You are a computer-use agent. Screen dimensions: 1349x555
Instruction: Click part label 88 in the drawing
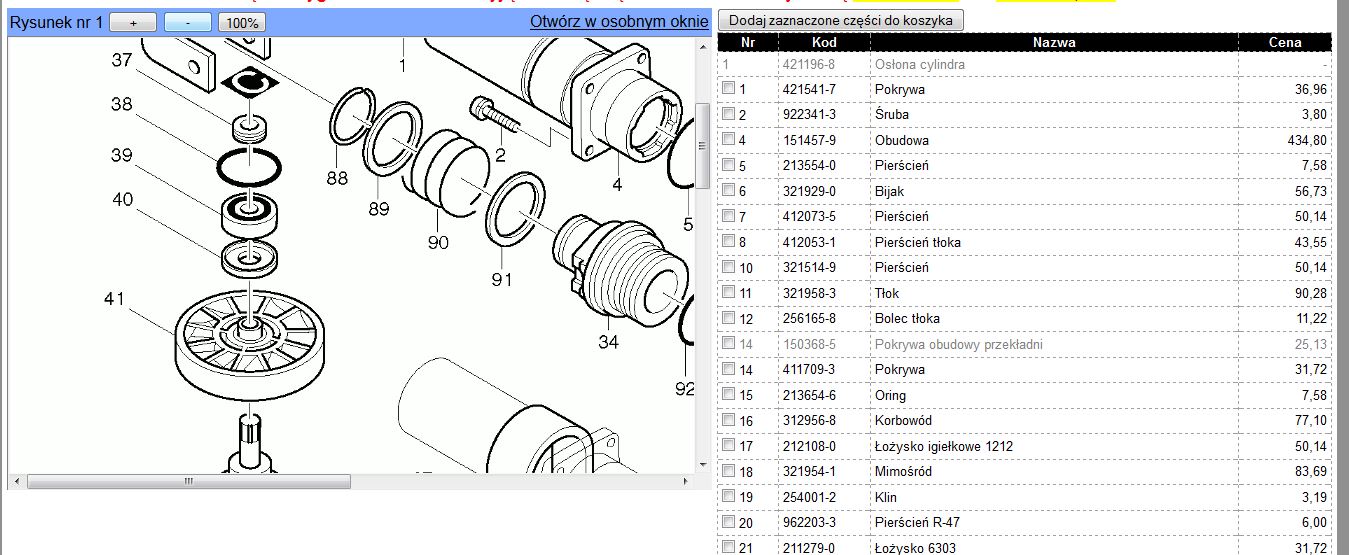click(337, 179)
